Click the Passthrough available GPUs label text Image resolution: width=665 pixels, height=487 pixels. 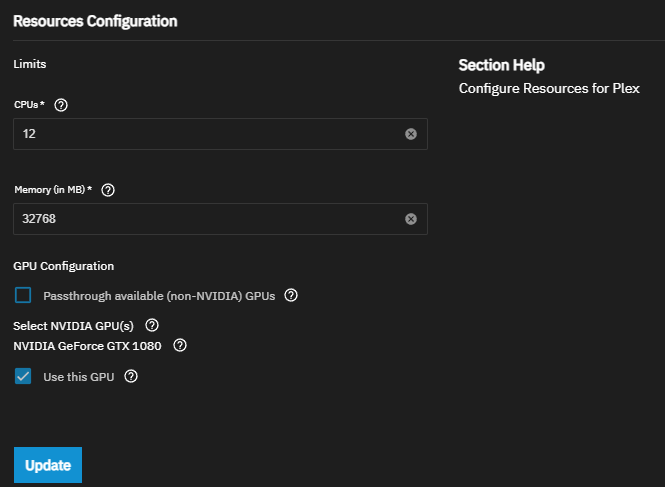158,296
